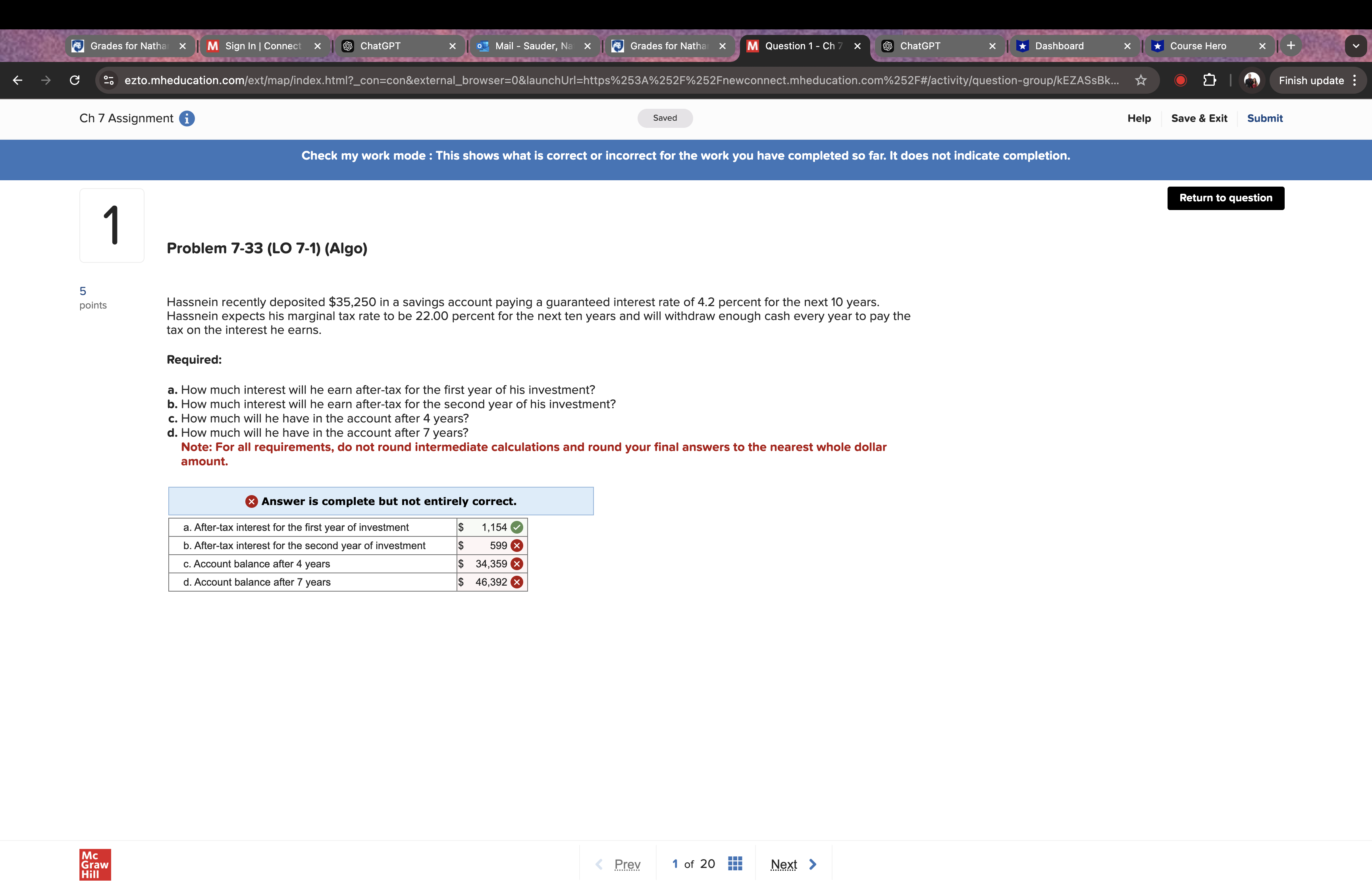Open the browser extensions puzzle icon
Screen dimensions: 1372x887
[1210, 81]
